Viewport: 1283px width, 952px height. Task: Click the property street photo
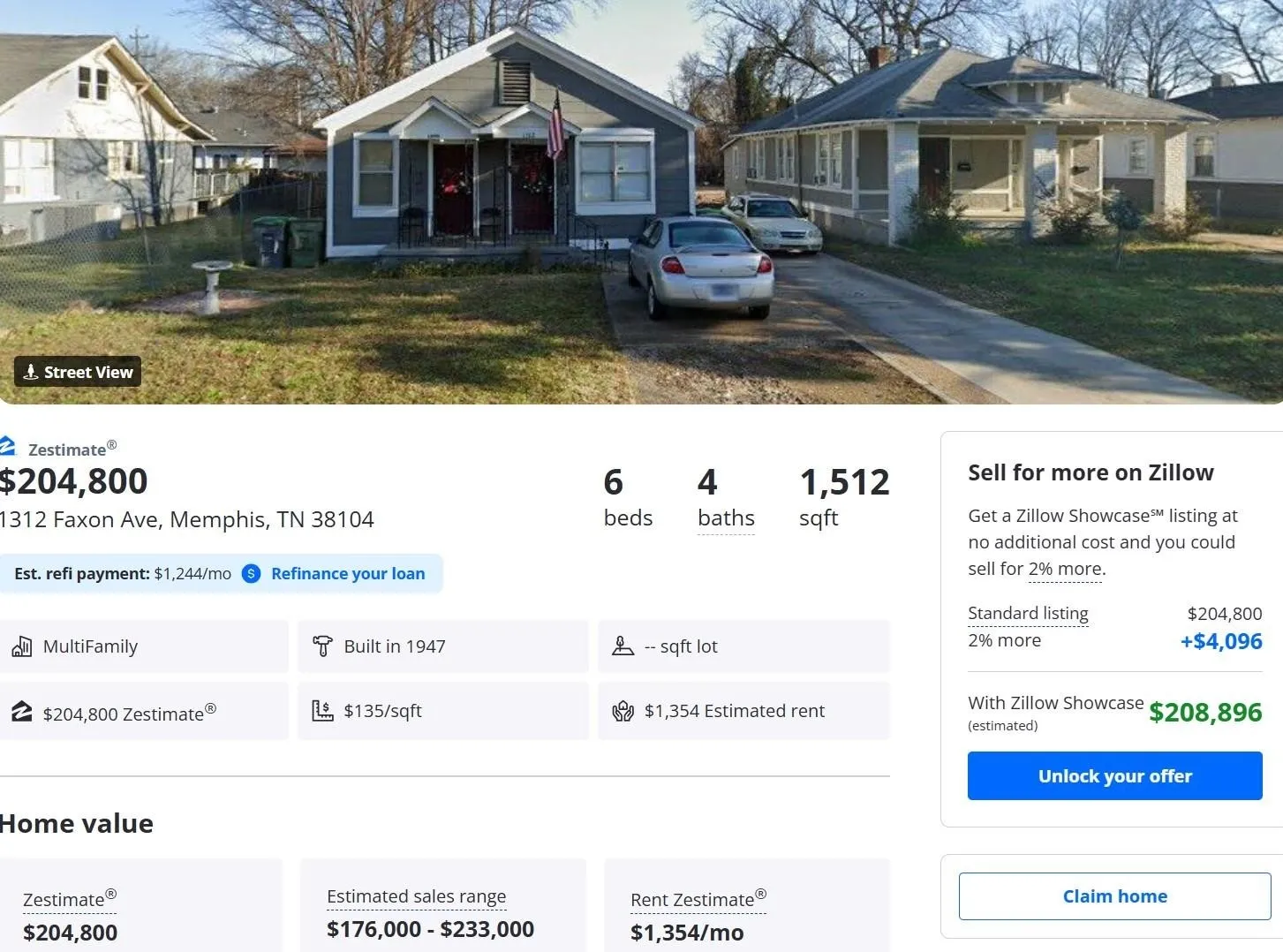tap(641, 177)
